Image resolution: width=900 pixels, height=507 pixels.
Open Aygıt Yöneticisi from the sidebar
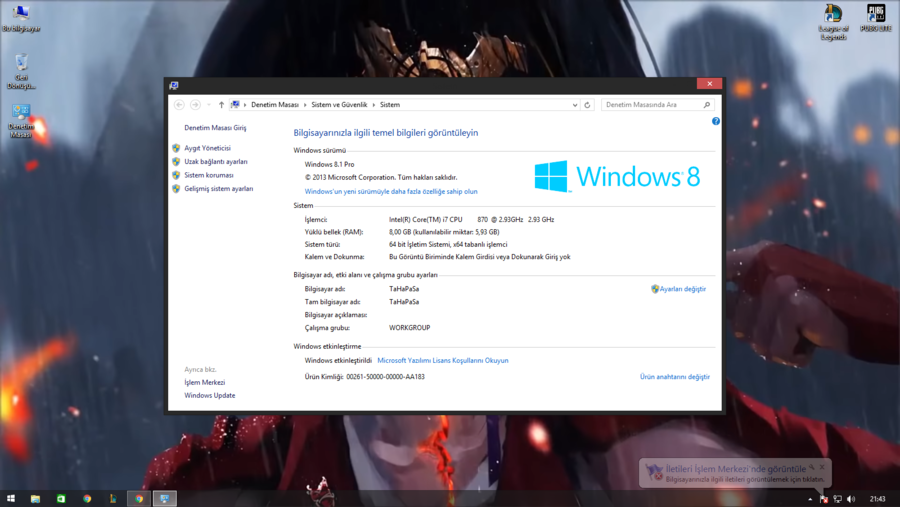point(207,148)
